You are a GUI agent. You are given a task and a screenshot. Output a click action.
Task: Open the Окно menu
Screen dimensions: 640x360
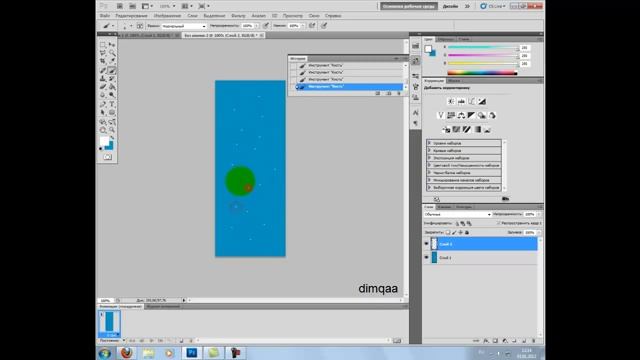tap(314, 16)
